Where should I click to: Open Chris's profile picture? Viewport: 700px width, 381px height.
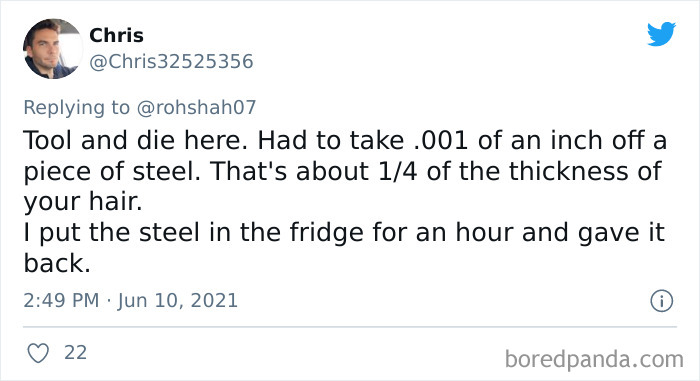(53, 49)
